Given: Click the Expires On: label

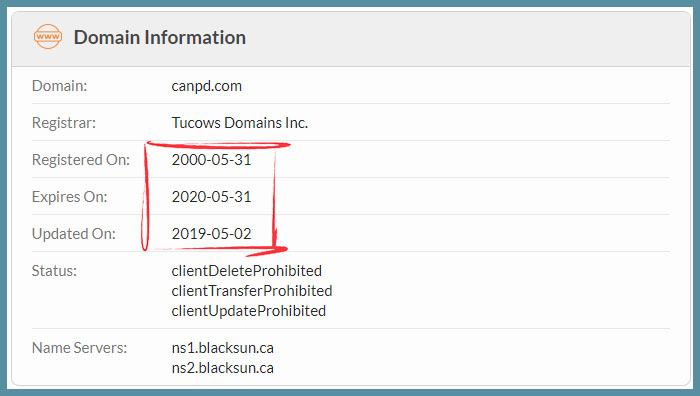Looking at the screenshot, I should coord(70,196).
